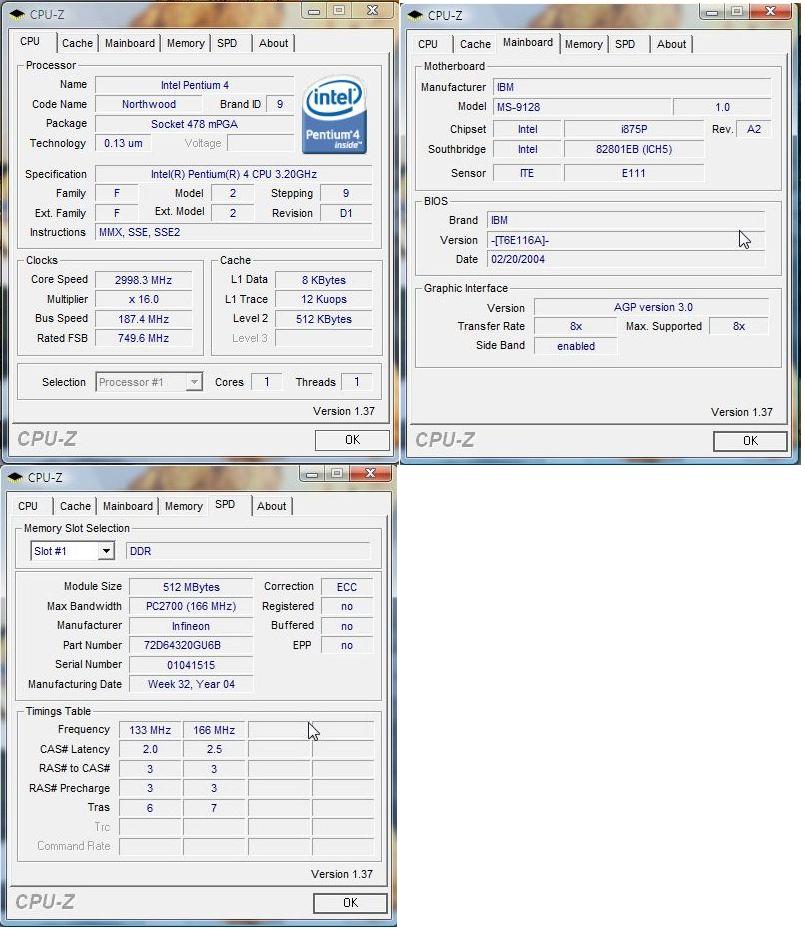Click memory Manufacturer value Infineon
Screen dimensions: 805x929
pos(191,626)
